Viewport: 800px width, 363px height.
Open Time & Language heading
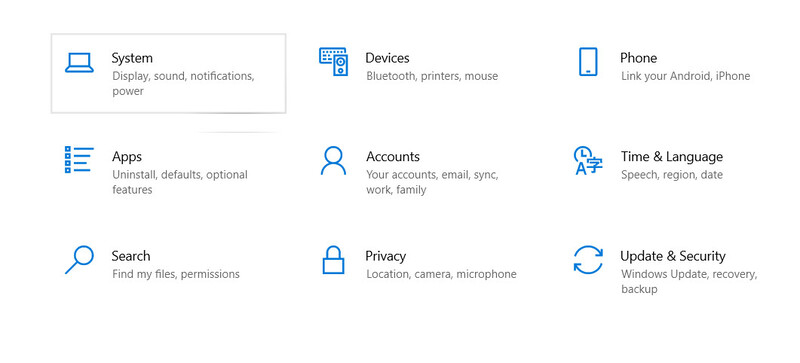672,157
